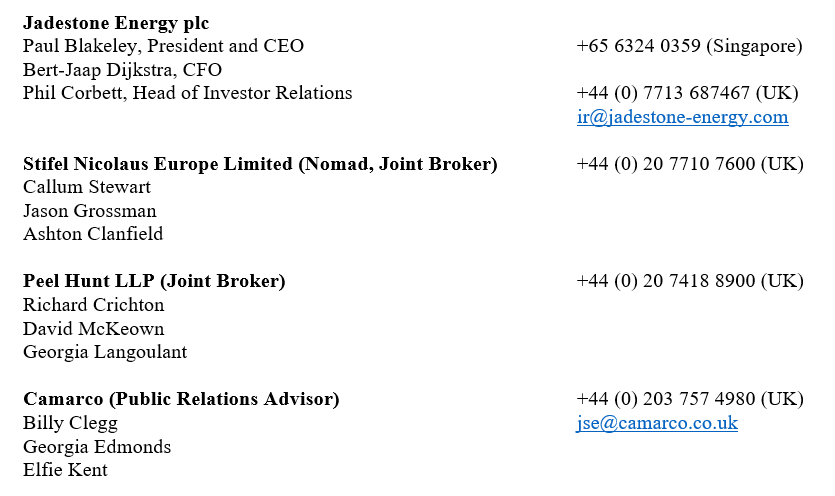Click the Bert-Jaap Dijkstra, CFO line

coord(122,70)
